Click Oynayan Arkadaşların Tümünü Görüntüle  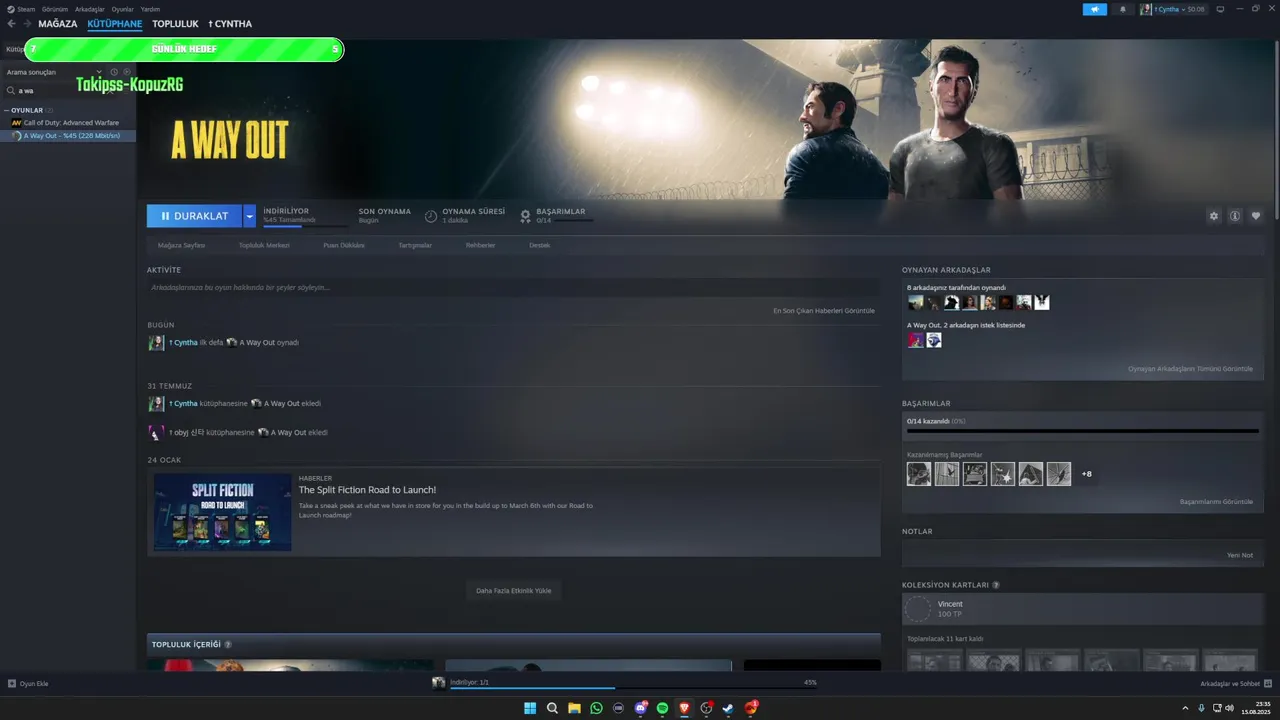[x=1190, y=369]
